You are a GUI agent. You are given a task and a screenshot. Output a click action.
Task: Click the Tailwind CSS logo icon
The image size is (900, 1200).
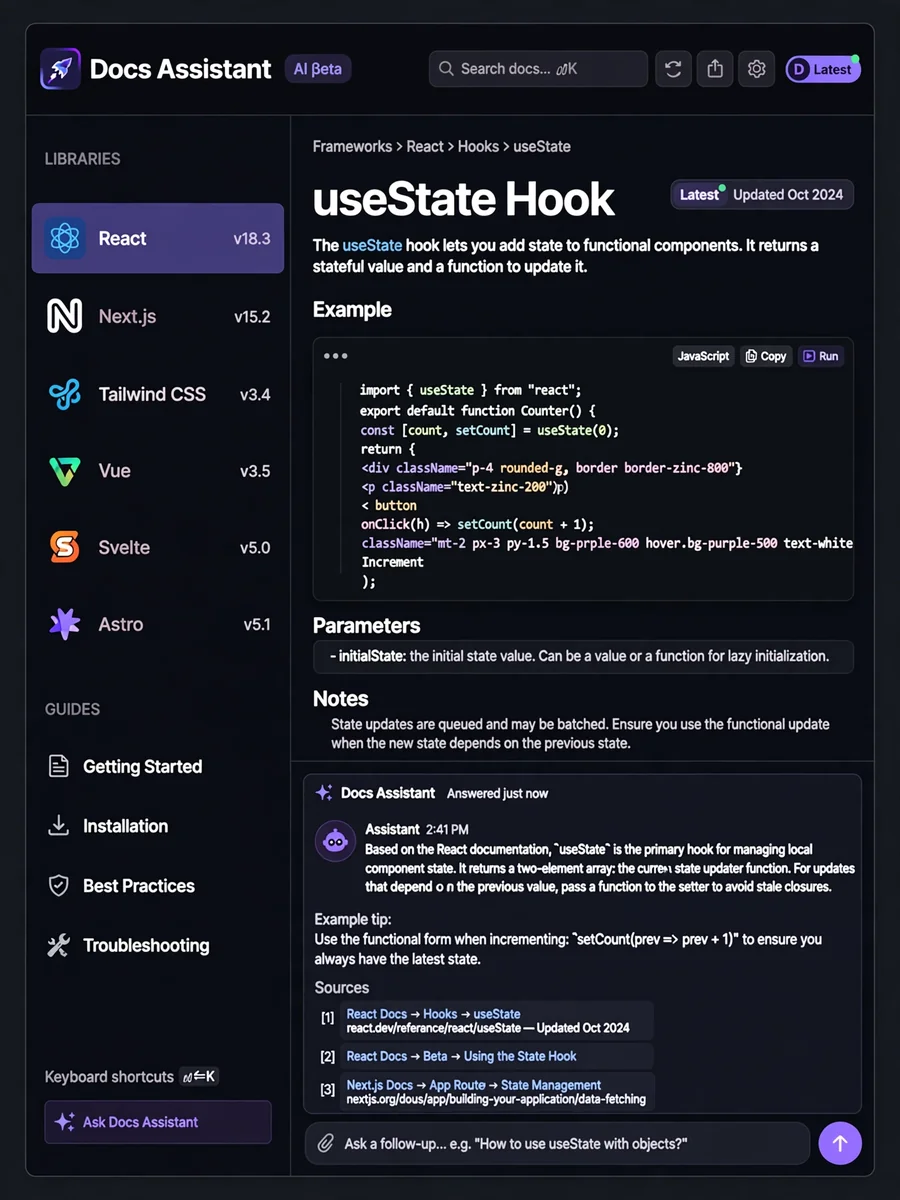[64, 394]
